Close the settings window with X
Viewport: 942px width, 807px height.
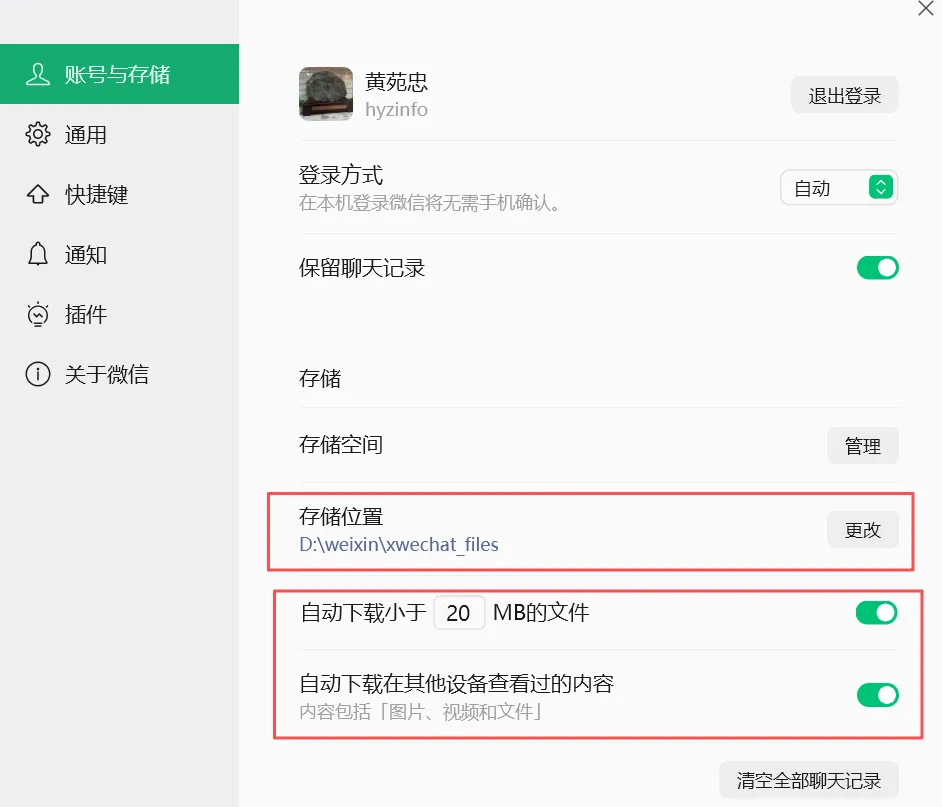(x=926, y=8)
